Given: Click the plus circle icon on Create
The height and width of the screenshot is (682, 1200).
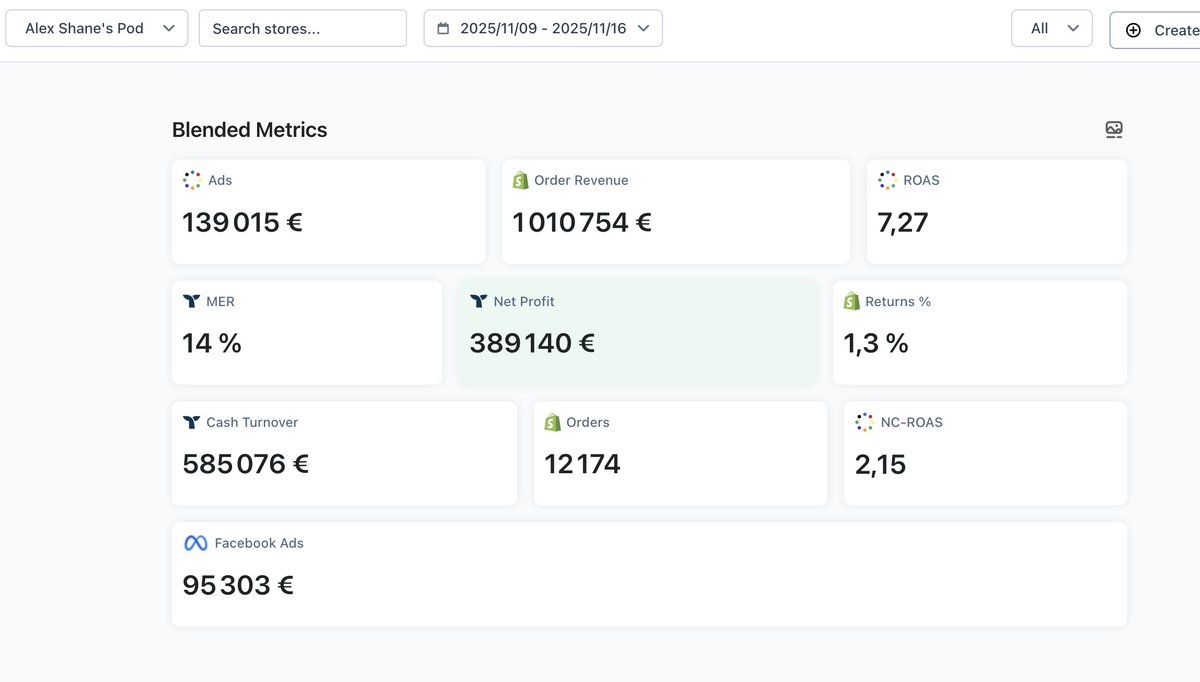Looking at the screenshot, I should tap(1133, 30).
